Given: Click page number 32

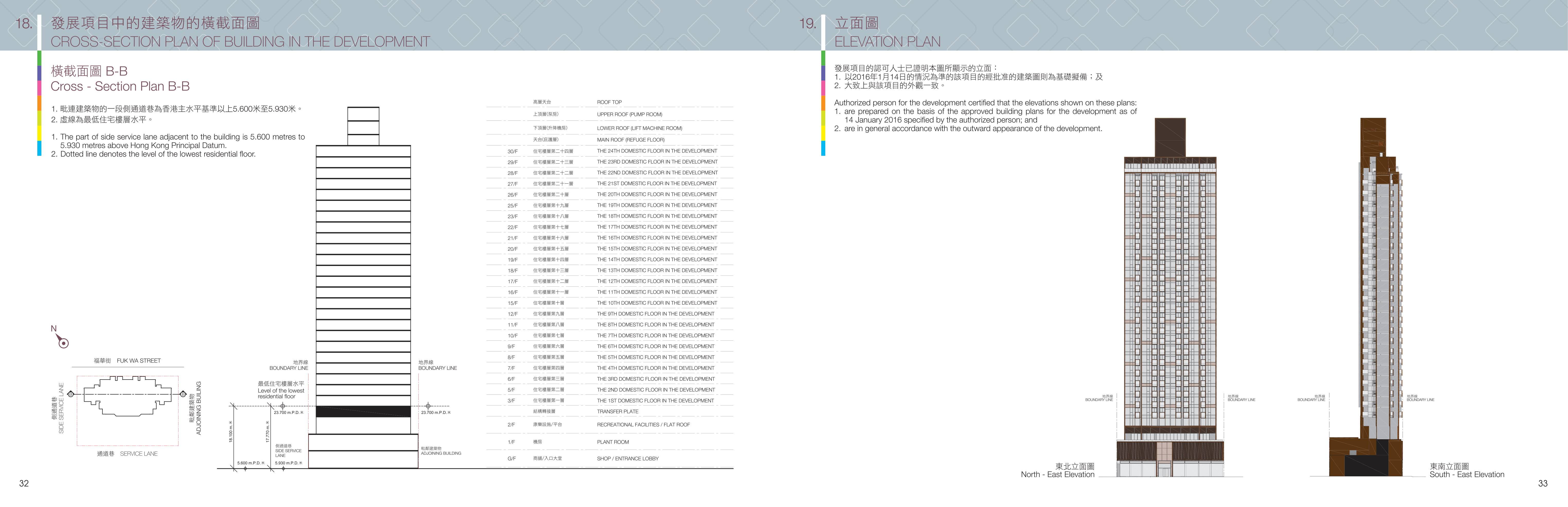Looking at the screenshot, I should [x=24, y=483].
